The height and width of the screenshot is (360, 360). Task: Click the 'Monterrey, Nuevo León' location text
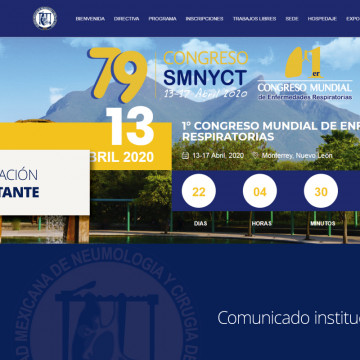coord(297,155)
